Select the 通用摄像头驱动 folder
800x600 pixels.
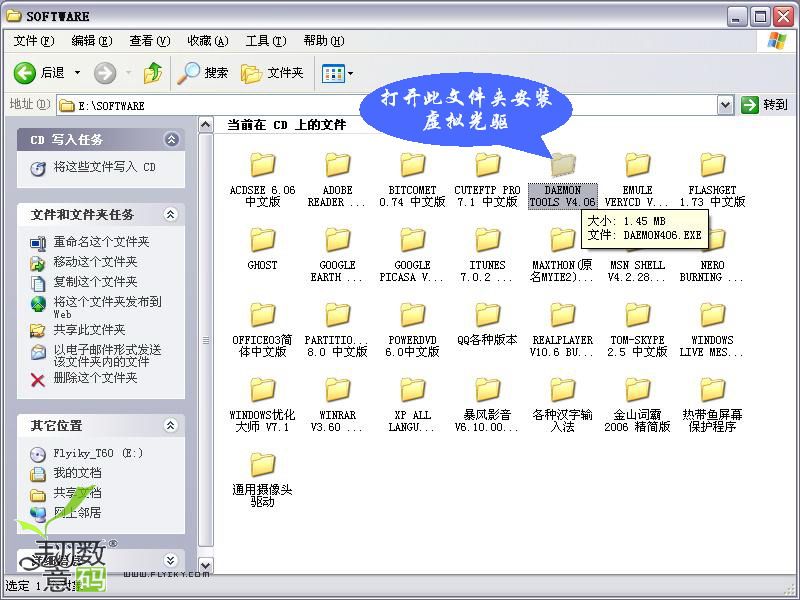tap(263, 480)
